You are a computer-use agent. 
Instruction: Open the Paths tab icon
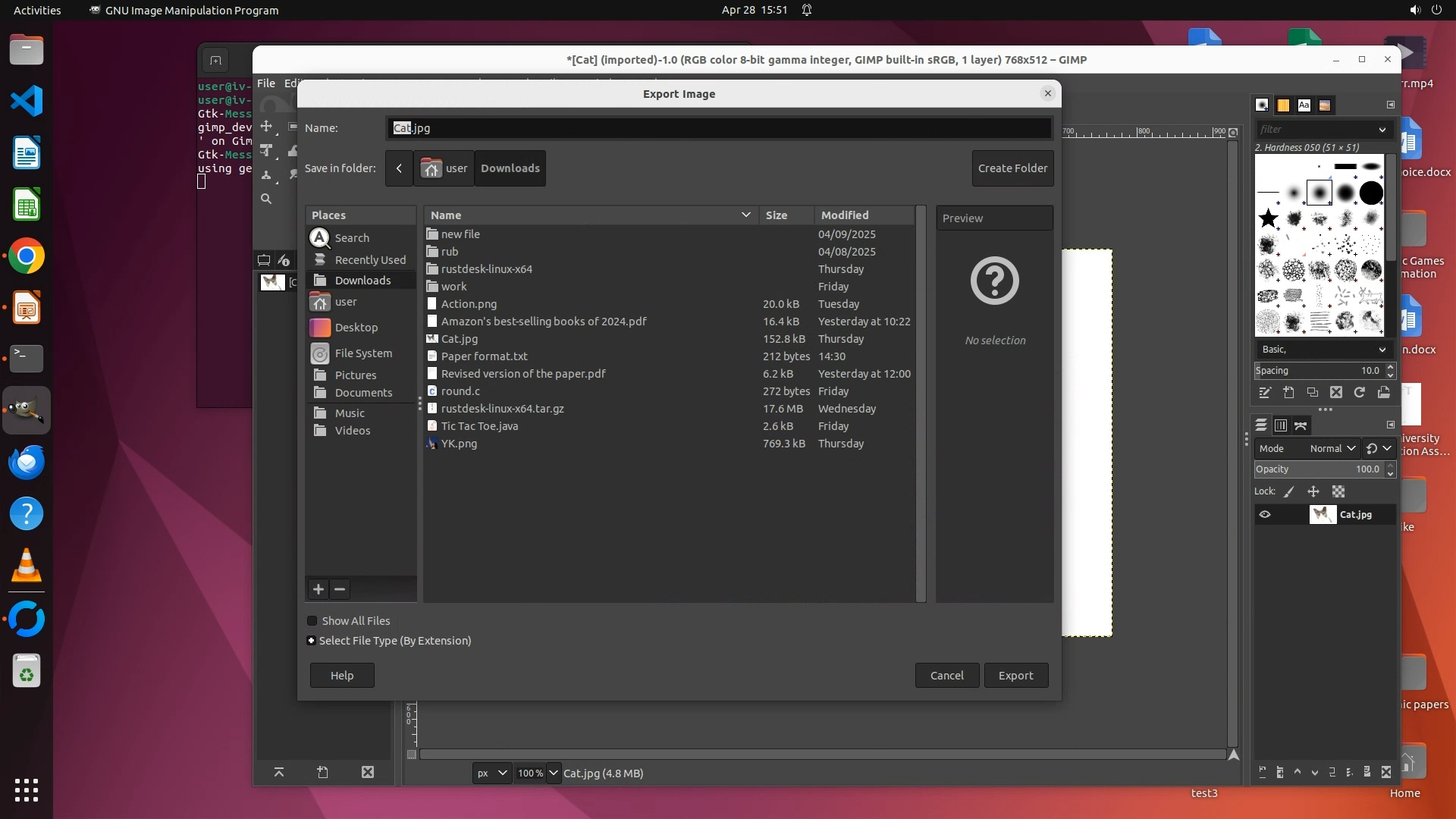click(x=1301, y=425)
